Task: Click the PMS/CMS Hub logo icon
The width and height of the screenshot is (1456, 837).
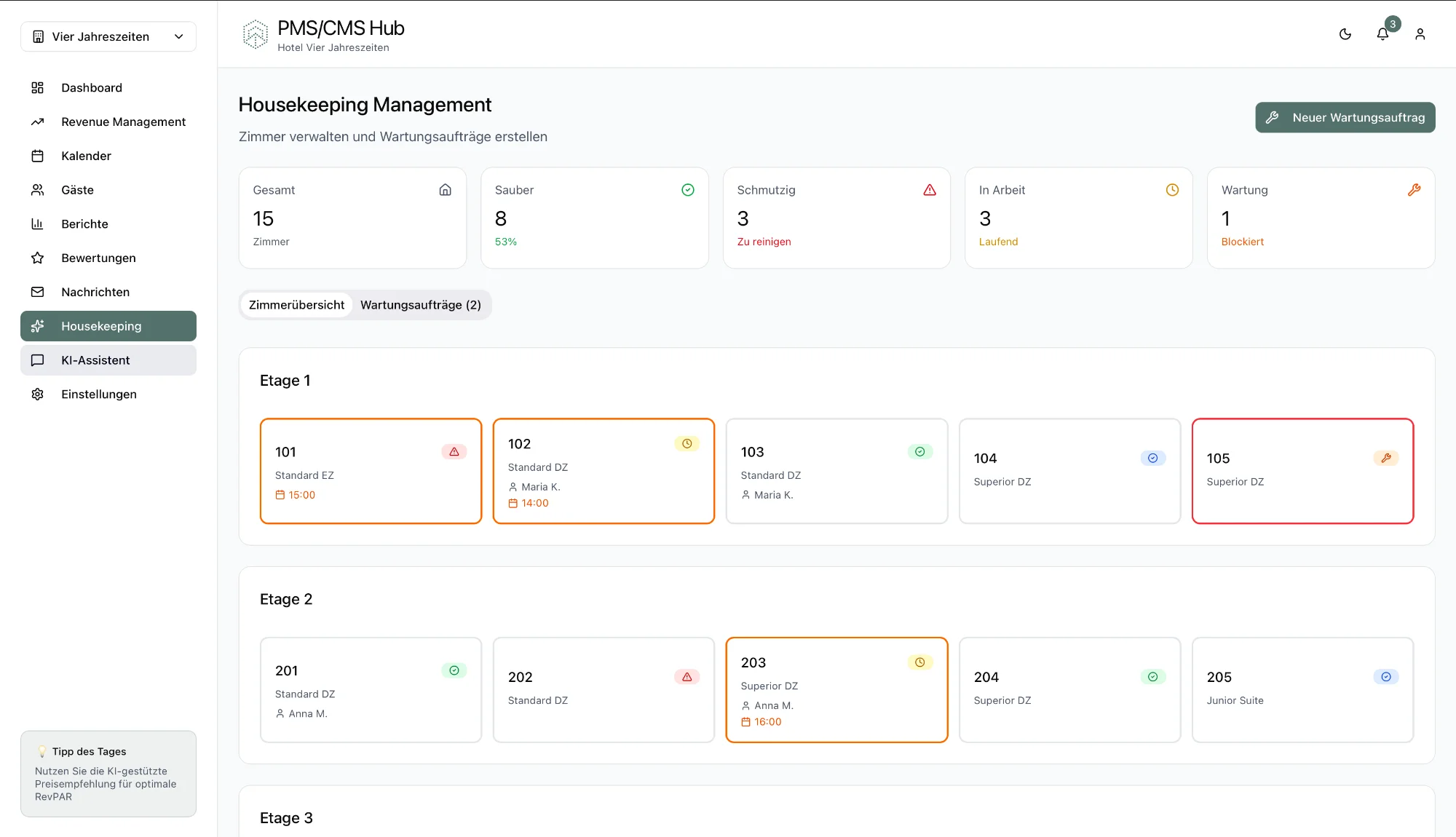Action: pyautogui.click(x=255, y=34)
